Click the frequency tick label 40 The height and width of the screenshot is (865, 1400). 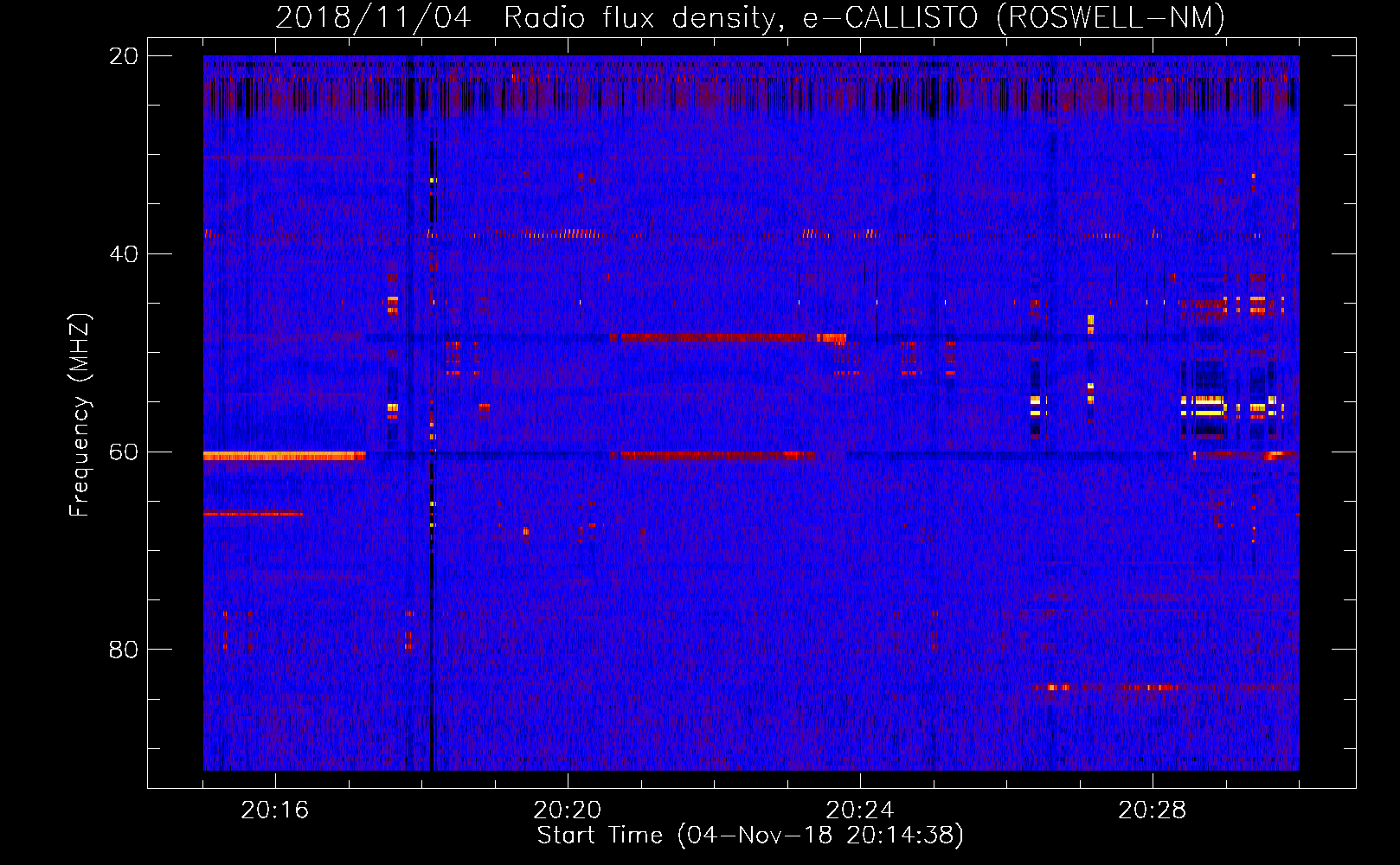click(124, 254)
